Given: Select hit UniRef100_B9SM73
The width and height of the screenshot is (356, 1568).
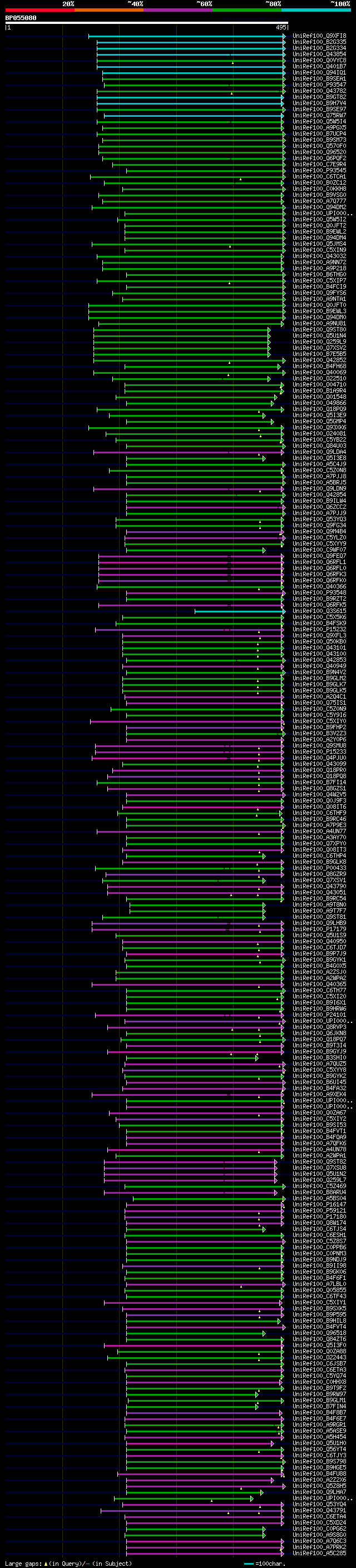Looking at the screenshot, I should pyautogui.click(x=319, y=140).
